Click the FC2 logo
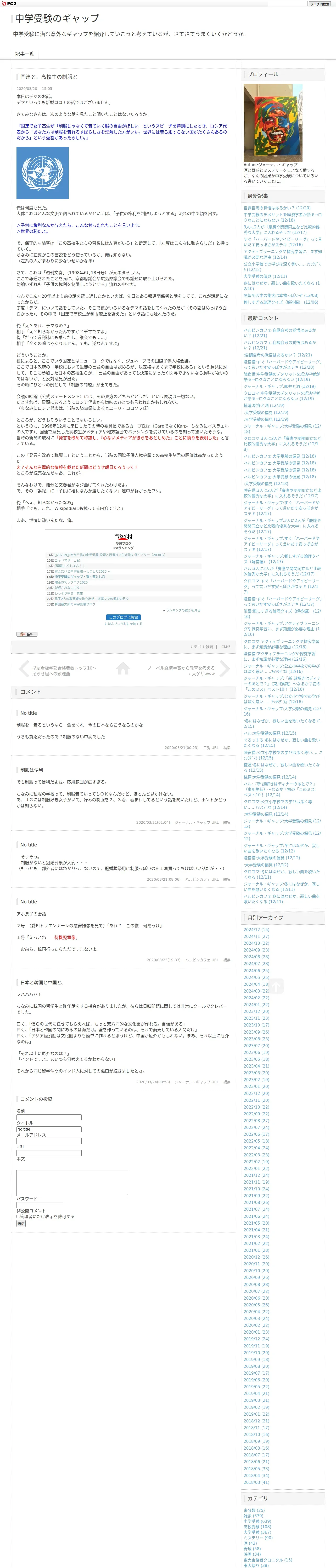 click(x=9, y=4)
